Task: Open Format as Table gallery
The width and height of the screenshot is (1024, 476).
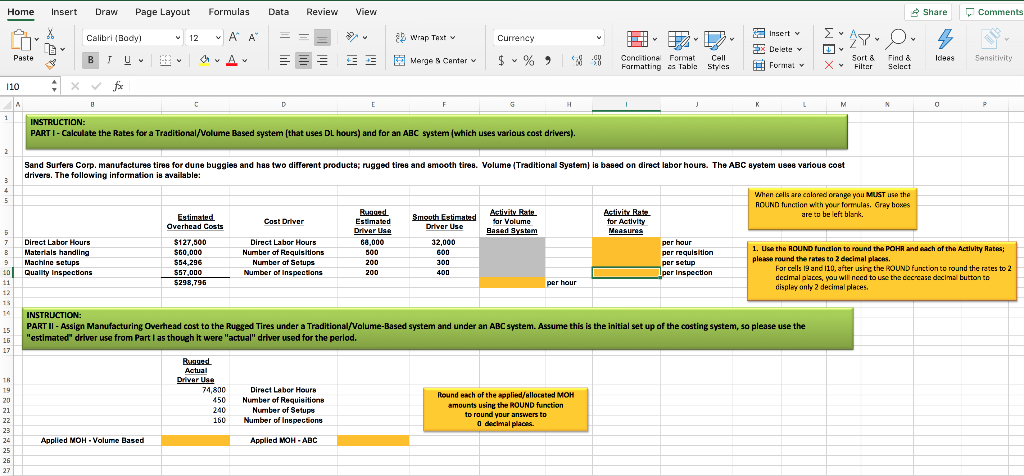Action: coord(682,50)
